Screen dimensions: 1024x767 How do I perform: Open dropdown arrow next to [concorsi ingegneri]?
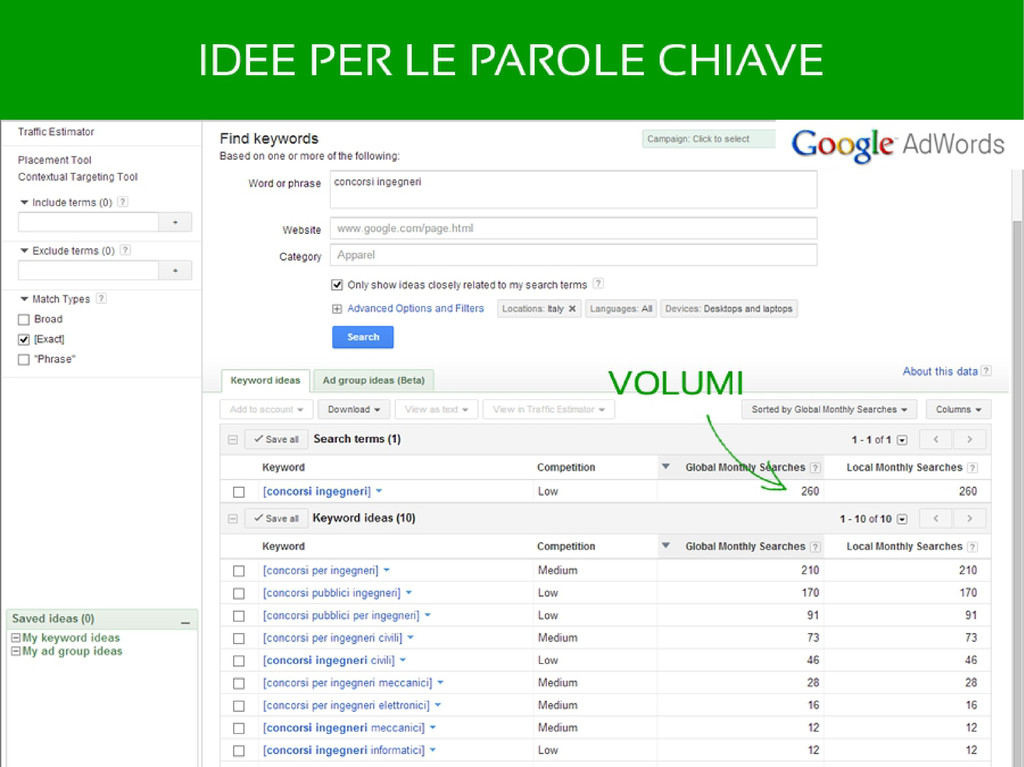[379, 491]
